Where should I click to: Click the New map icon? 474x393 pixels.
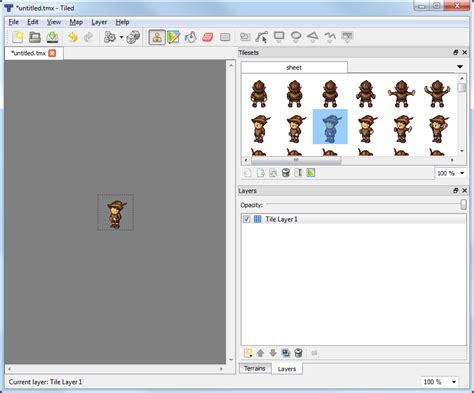pos(18,37)
